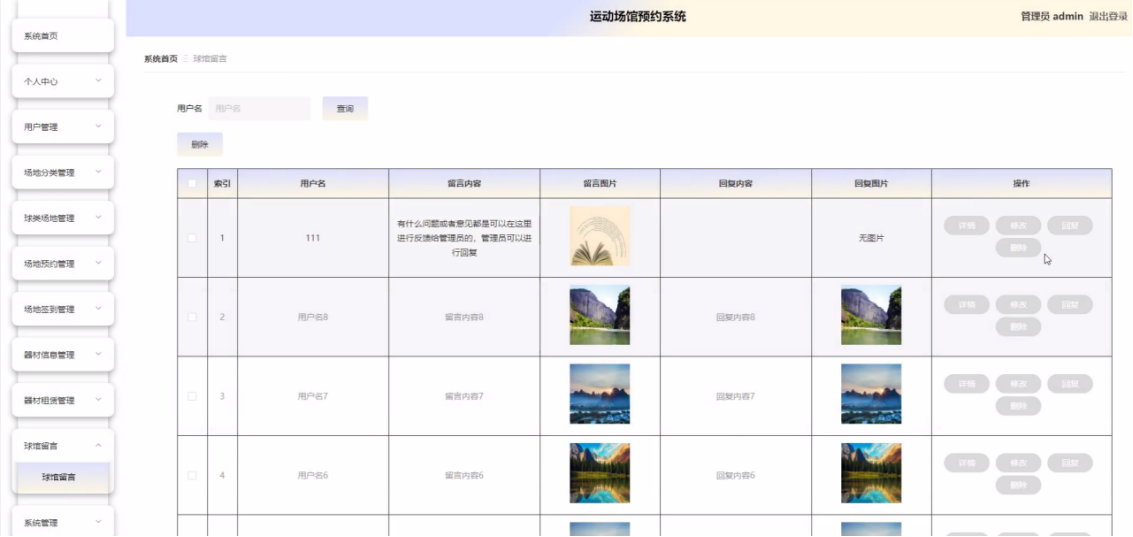Click the batch 删除 button above the table
Viewport: 1133px width, 537px height.
199,145
